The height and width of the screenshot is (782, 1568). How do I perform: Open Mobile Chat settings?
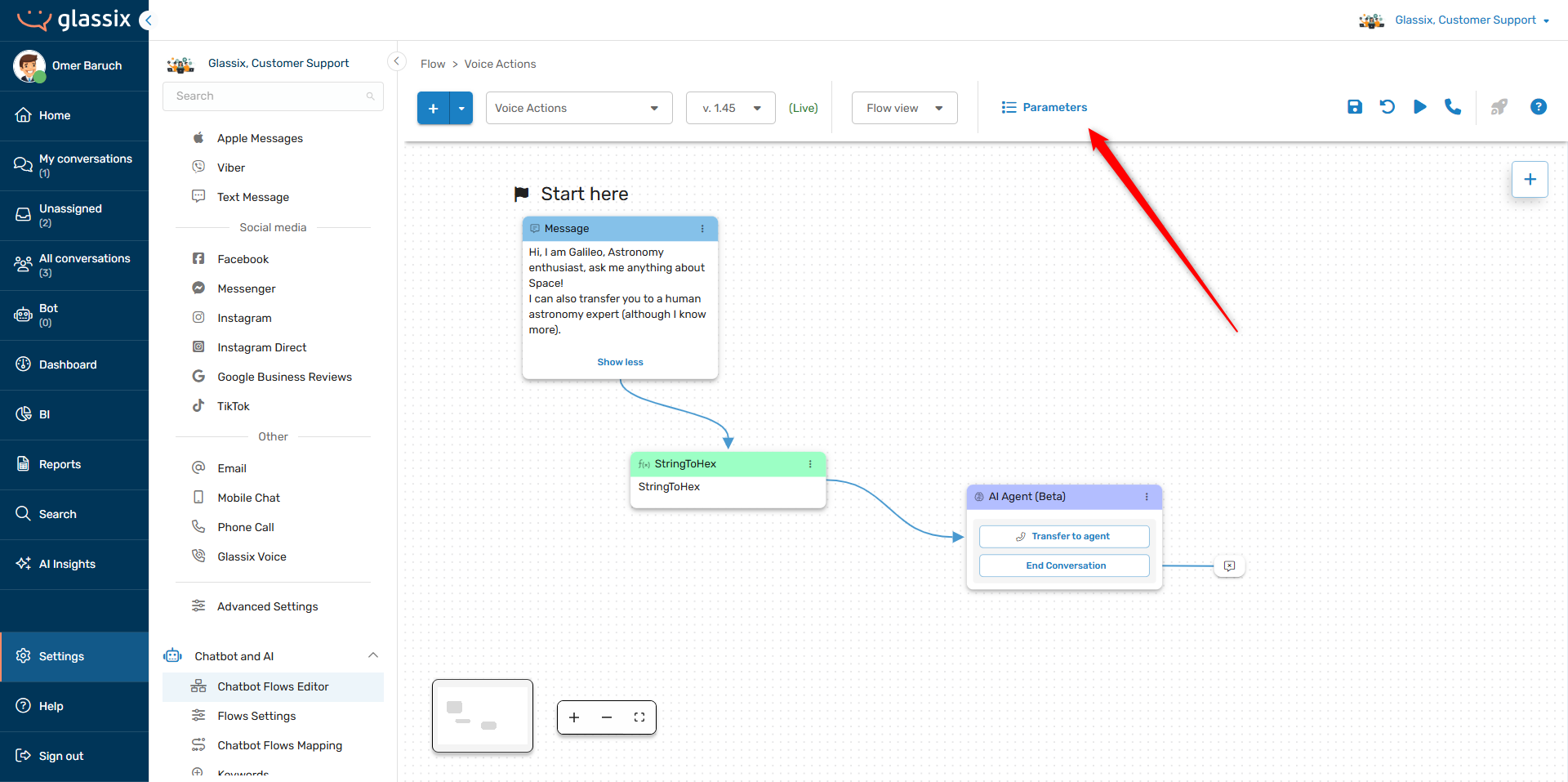[x=248, y=498]
